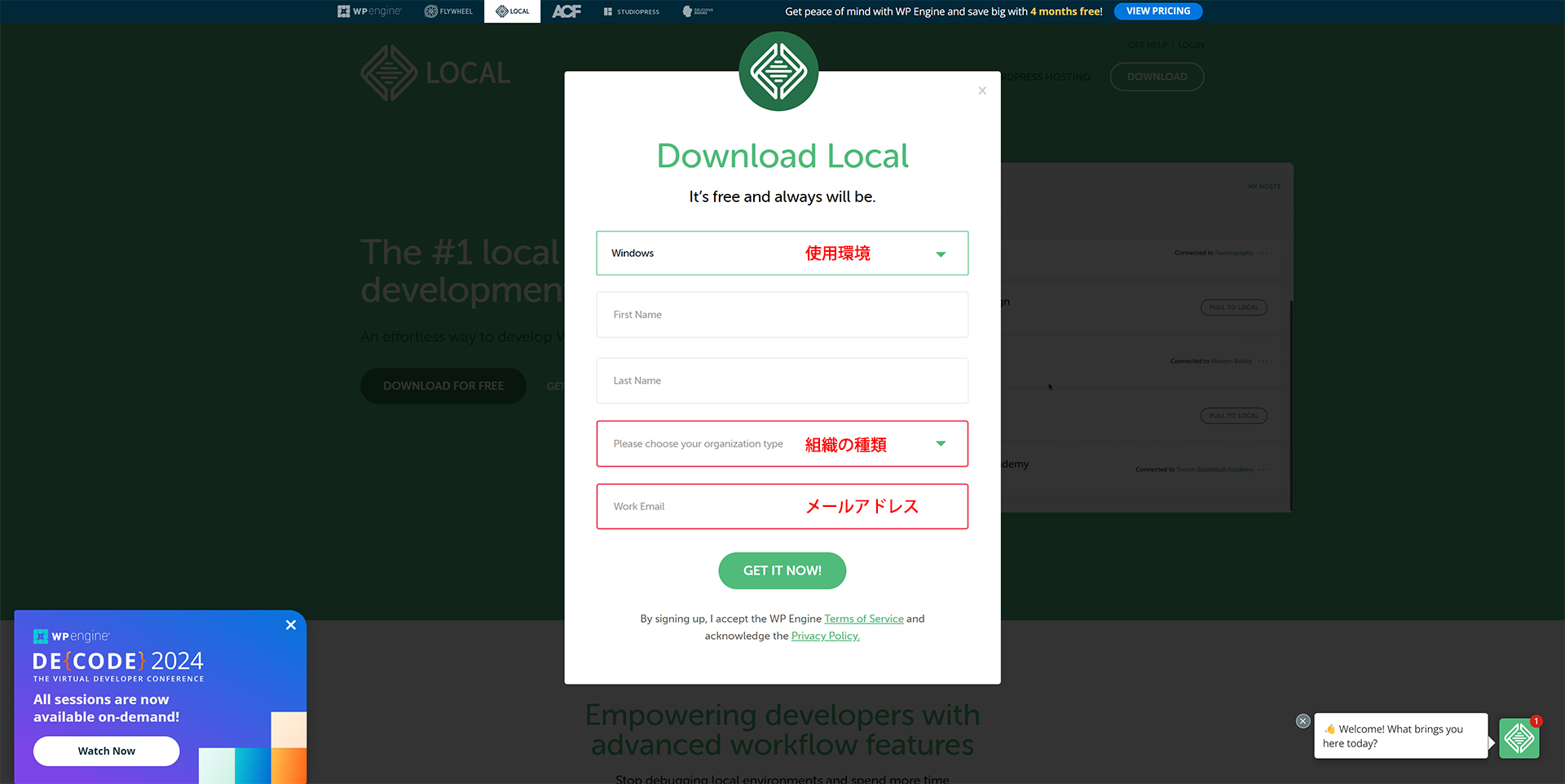Open the GET HELP link
Viewport: 1565px width, 784px height.
[x=1148, y=45]
